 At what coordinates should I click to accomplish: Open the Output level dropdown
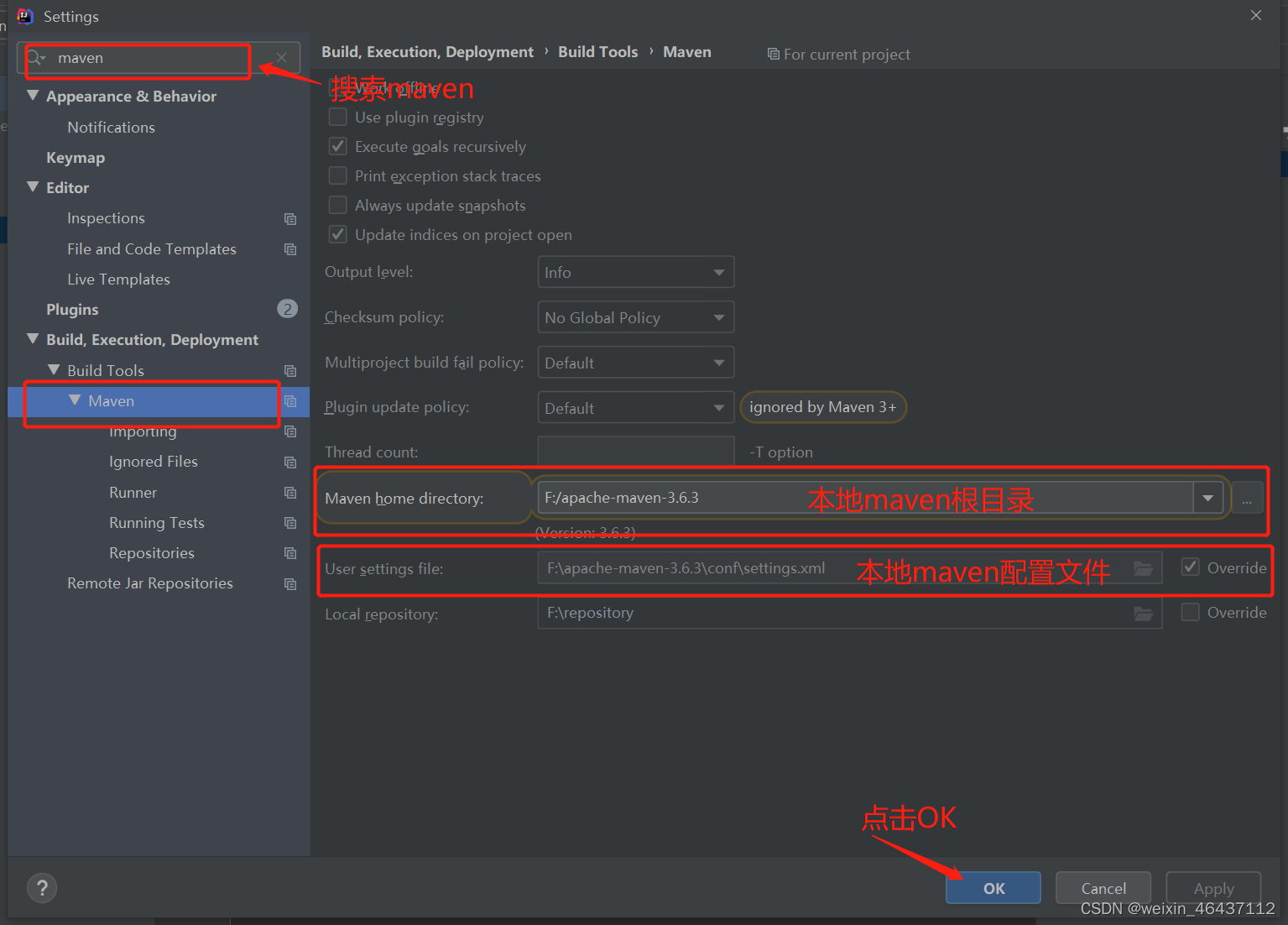[636, 272]
